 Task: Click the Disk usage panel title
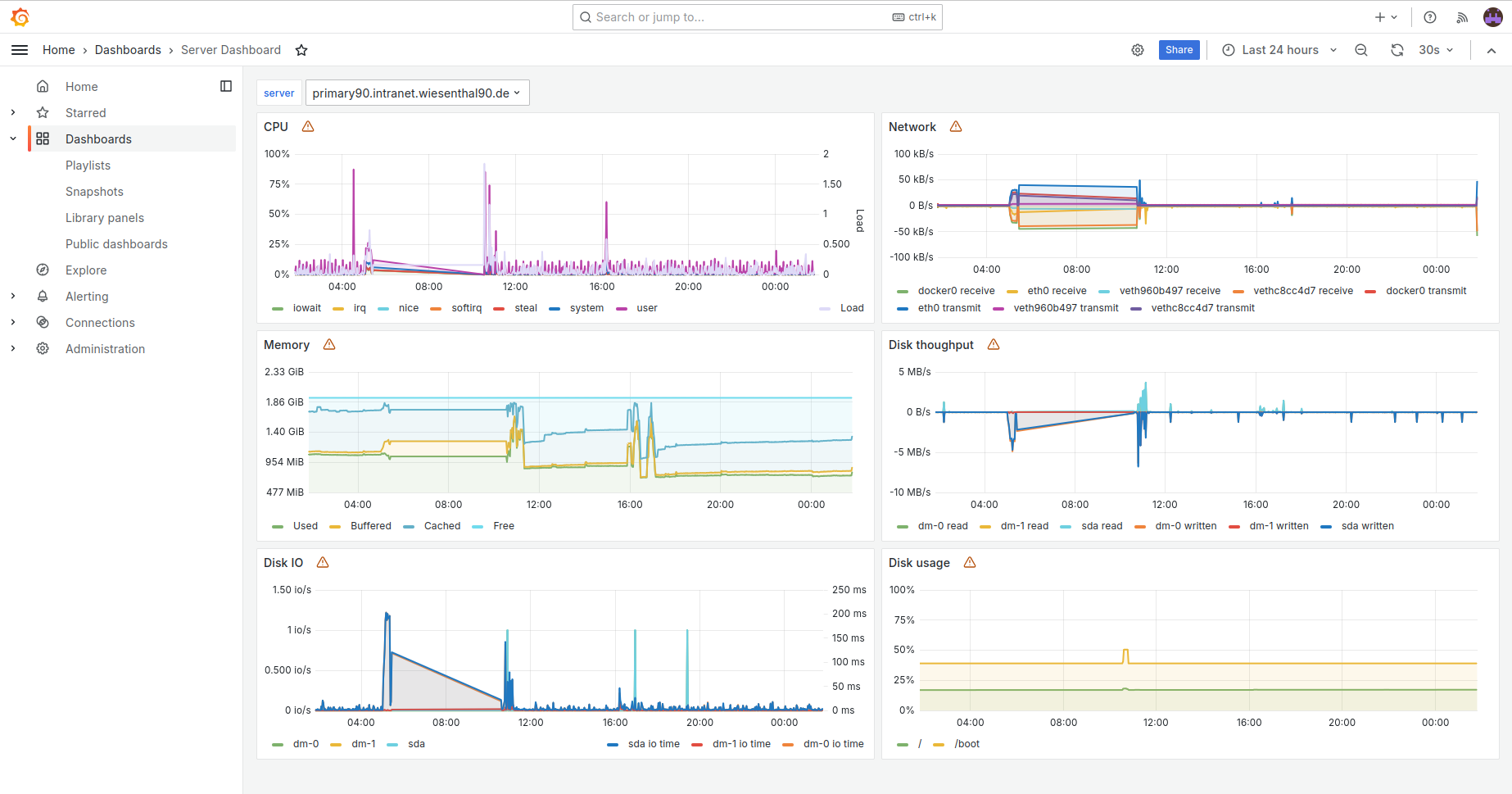click(919, 562)
